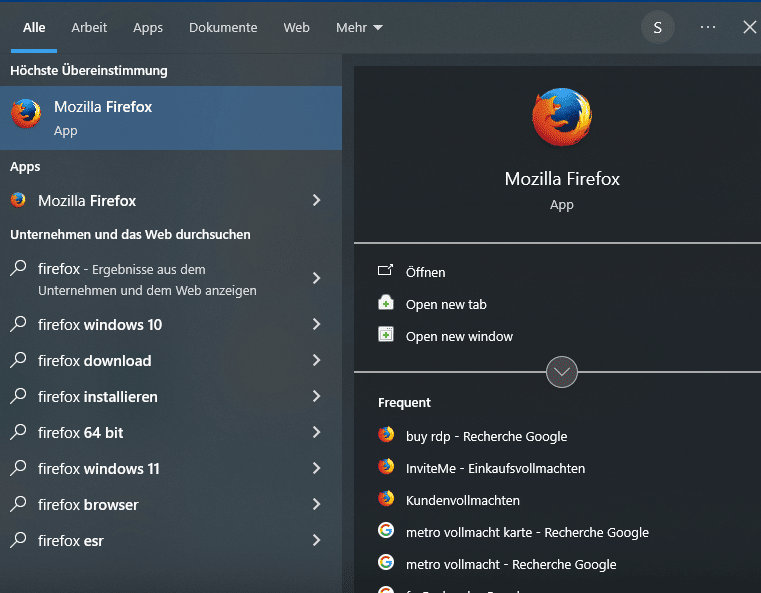The height and width of the screenshot is (593, 761).
Task: Close the search panel with X
Action: (750, 27)
